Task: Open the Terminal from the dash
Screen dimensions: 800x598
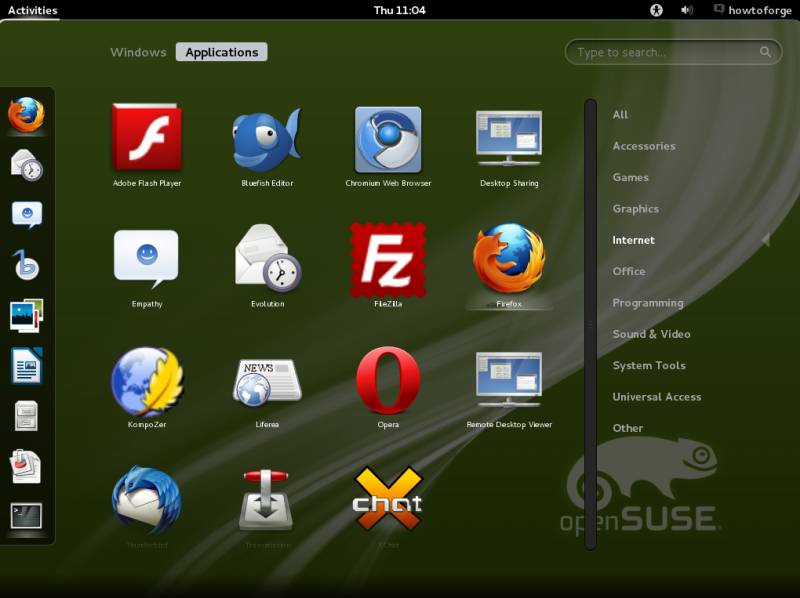Action: click(x=26, y=515)
